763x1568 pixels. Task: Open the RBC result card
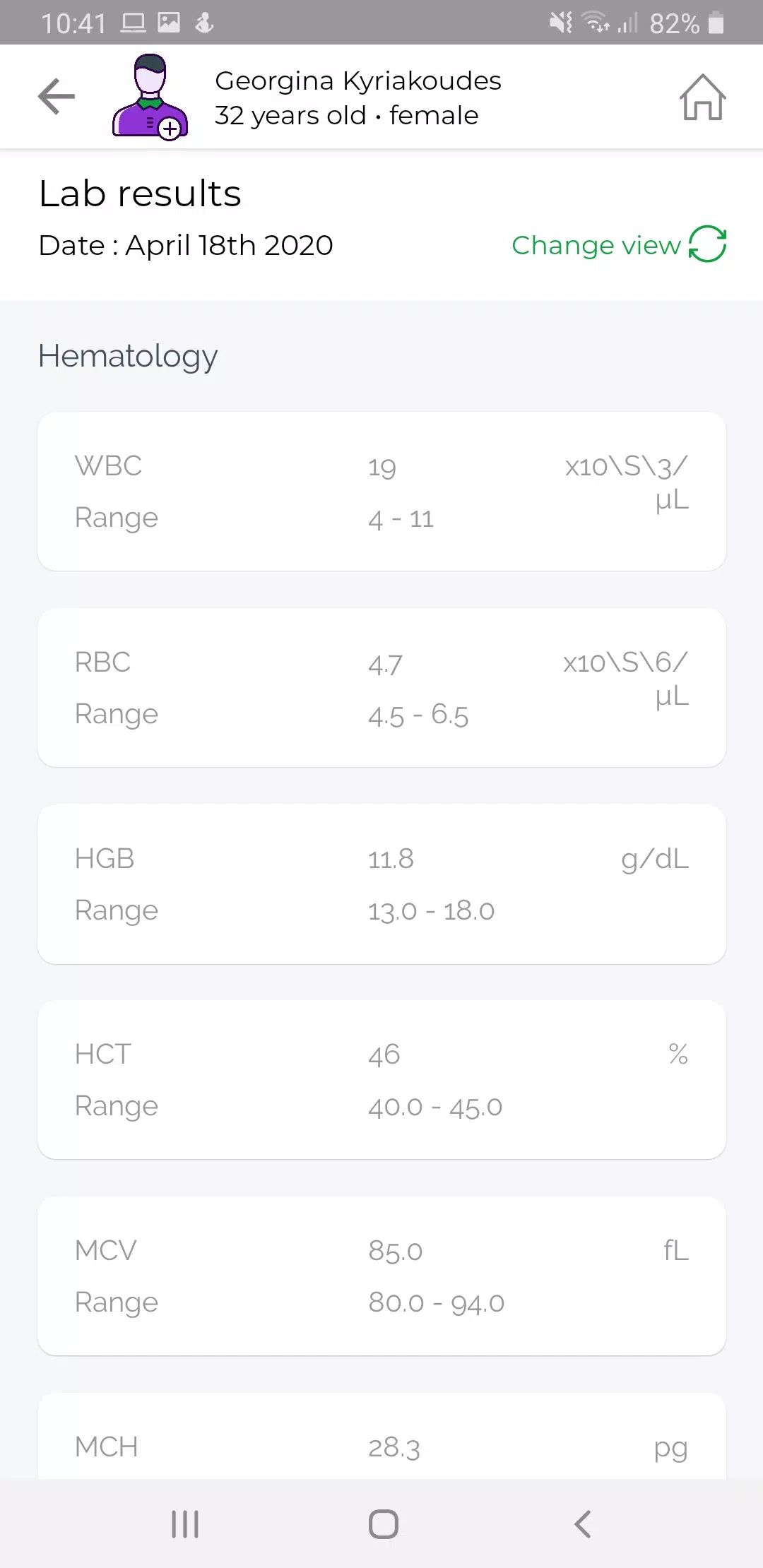(381, 688)
